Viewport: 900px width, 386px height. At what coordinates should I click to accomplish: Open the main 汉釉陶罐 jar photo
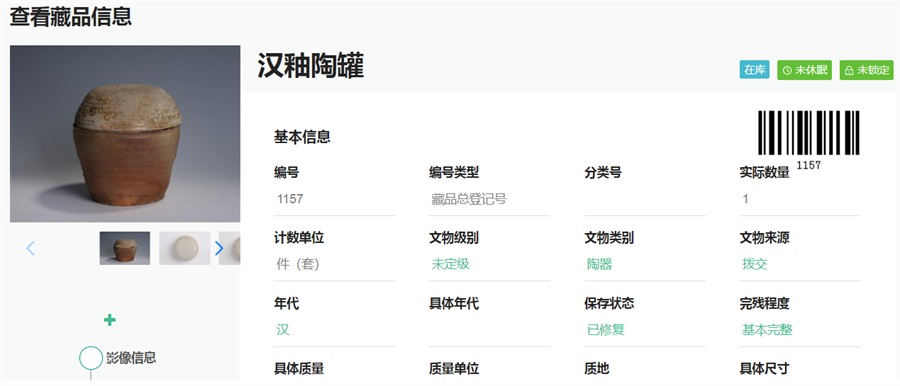point(125,134)
